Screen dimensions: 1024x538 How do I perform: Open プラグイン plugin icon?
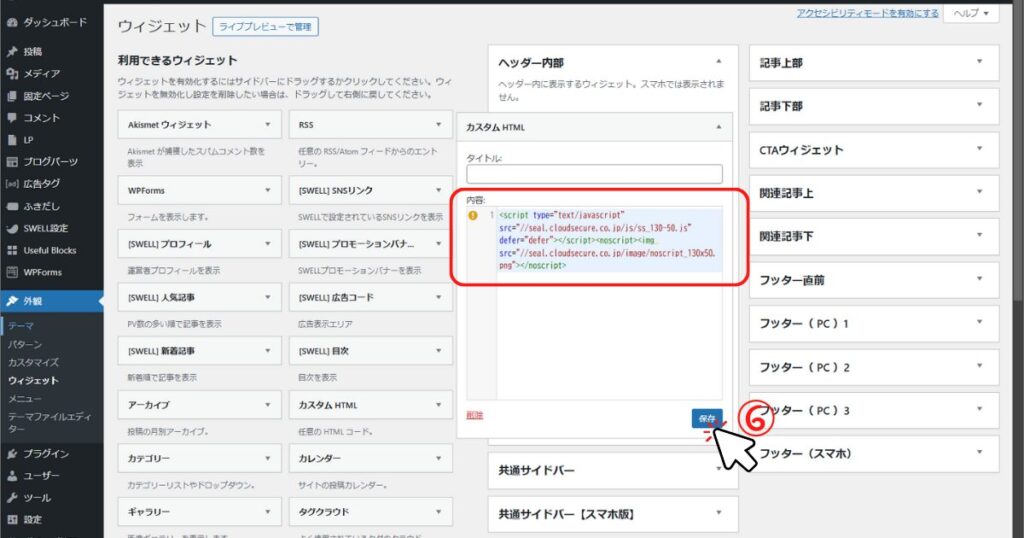pos(12,454)
